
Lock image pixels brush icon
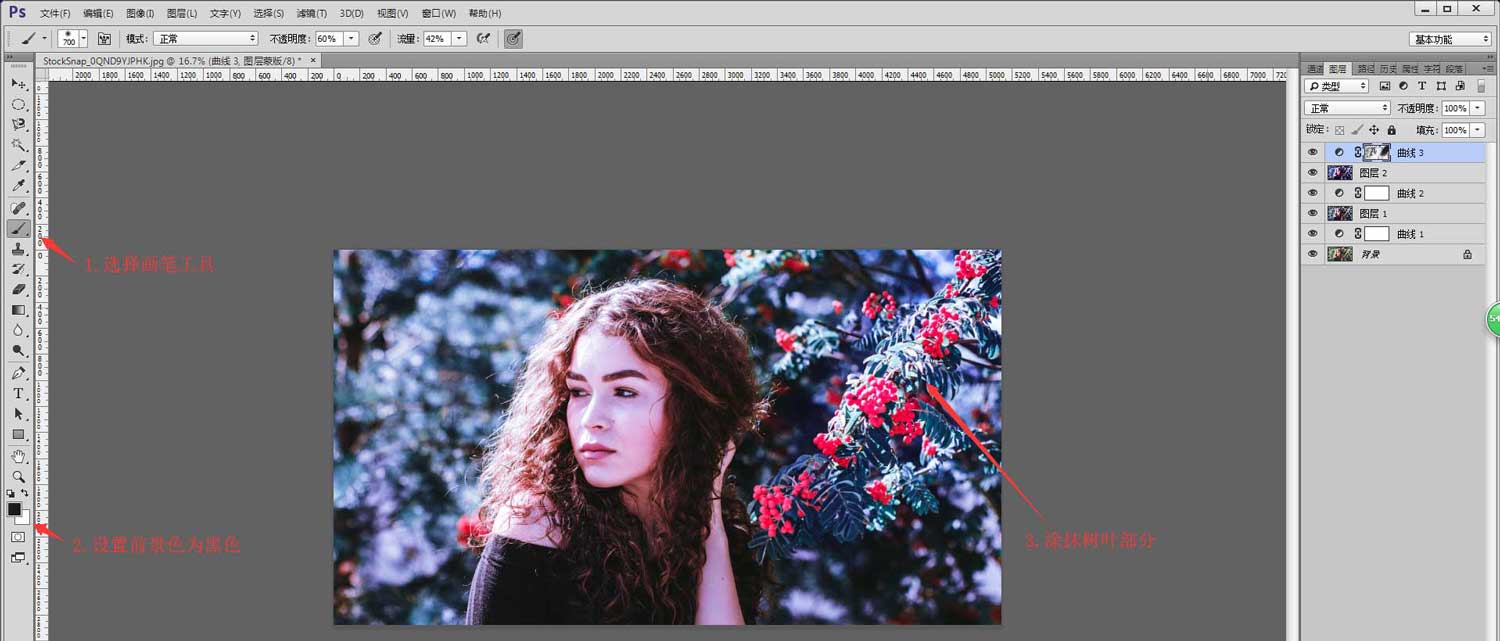pos(1357,130)
